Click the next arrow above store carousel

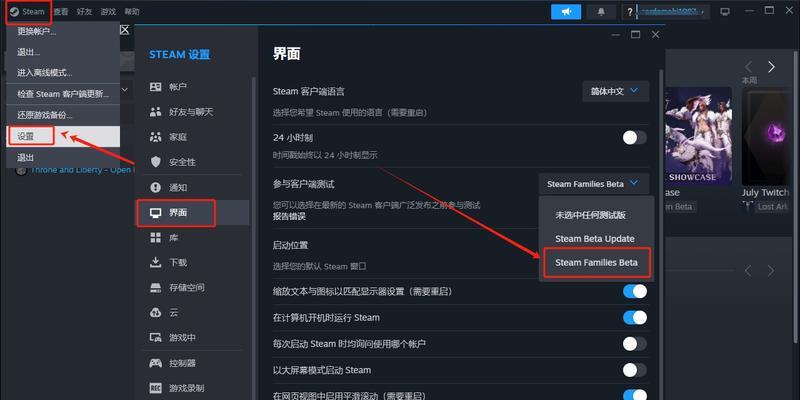[x=771, y=67]
